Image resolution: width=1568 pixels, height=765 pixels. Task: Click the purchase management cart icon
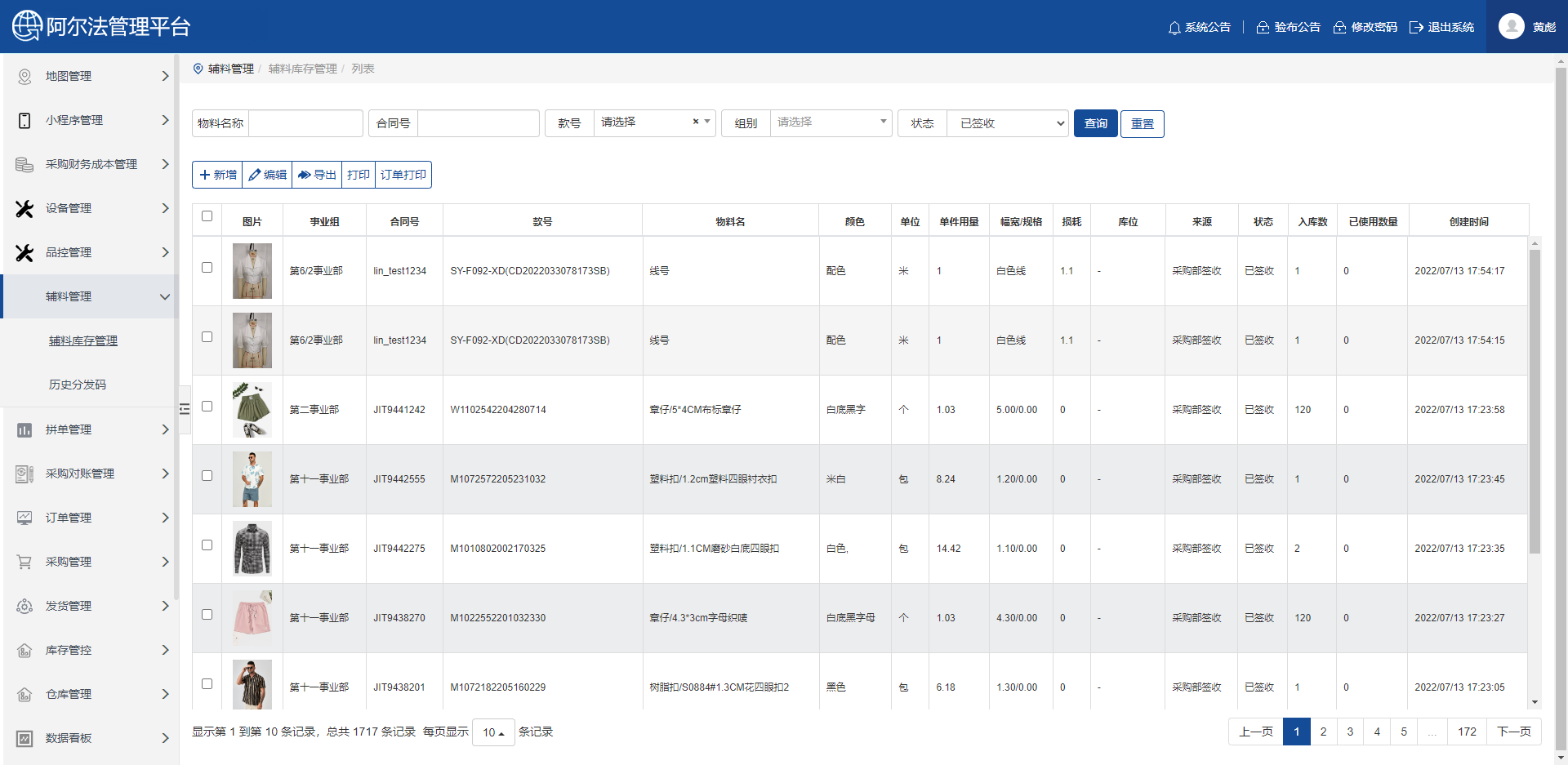24,562
